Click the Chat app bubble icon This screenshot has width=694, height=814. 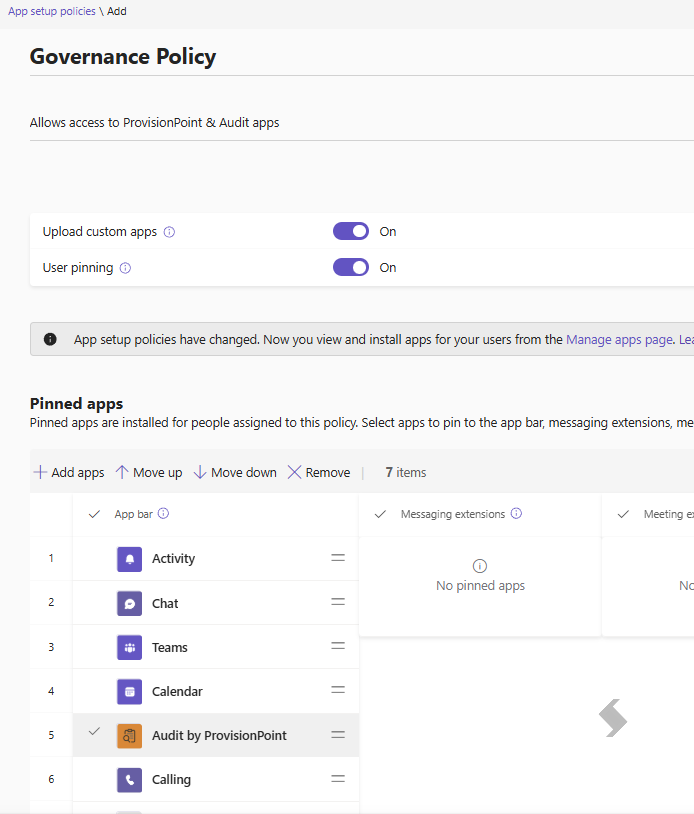pyautogui.click(x=129, y=603)
